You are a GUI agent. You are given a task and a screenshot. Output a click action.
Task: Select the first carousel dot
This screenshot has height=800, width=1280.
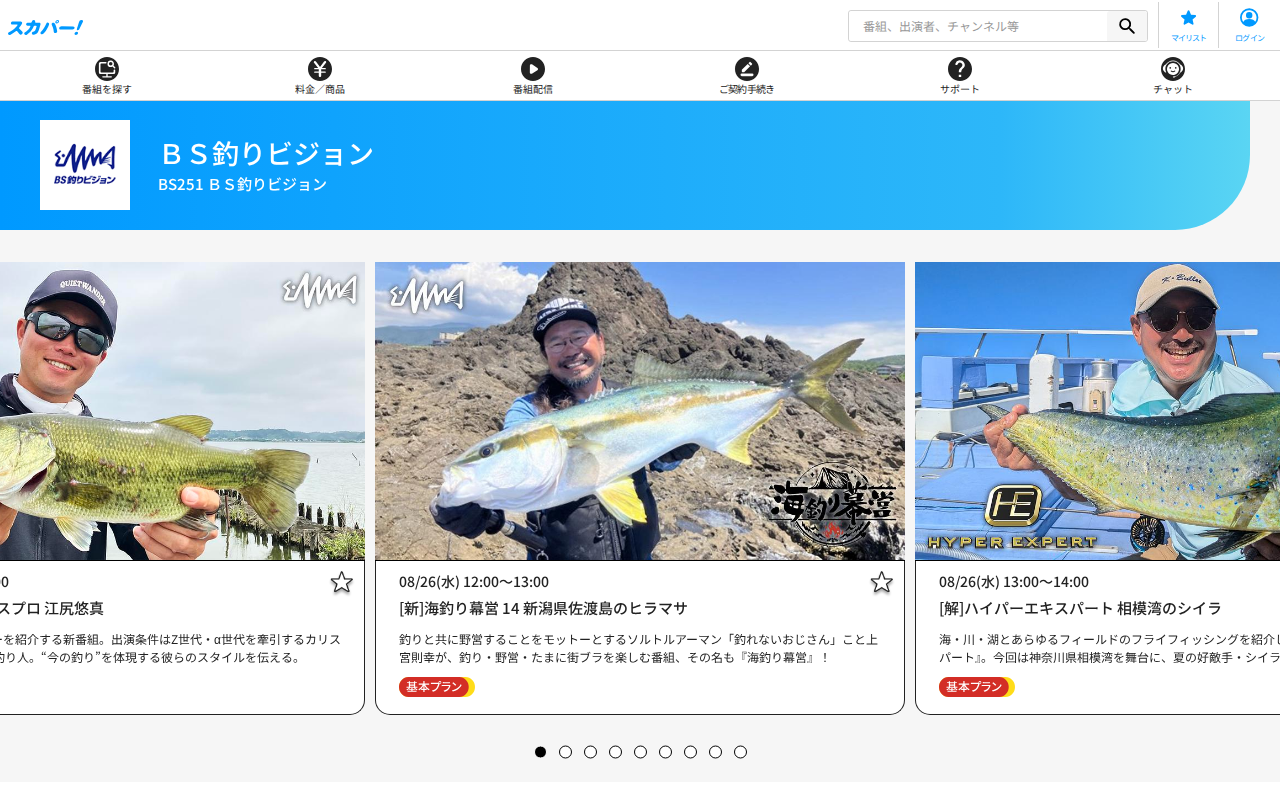(540, 752)
